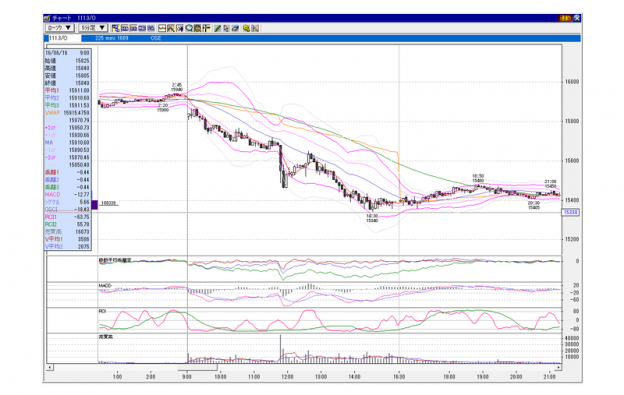Click the last toolbar icon next to key
The height and width of the screenshot is (395, 624).
(x=255, y=28)
